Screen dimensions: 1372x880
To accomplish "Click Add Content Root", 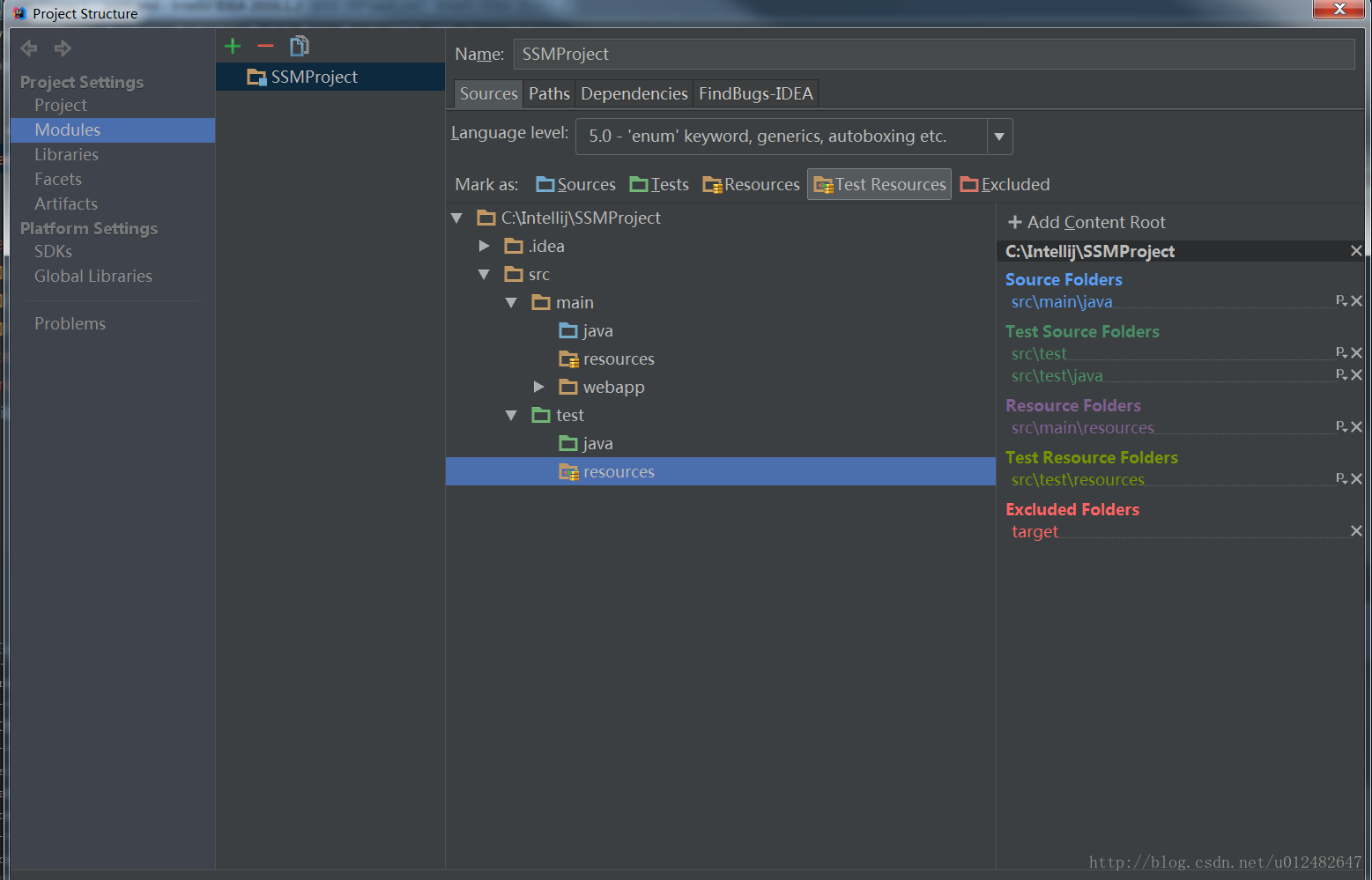I will [x=1086, y=222].
